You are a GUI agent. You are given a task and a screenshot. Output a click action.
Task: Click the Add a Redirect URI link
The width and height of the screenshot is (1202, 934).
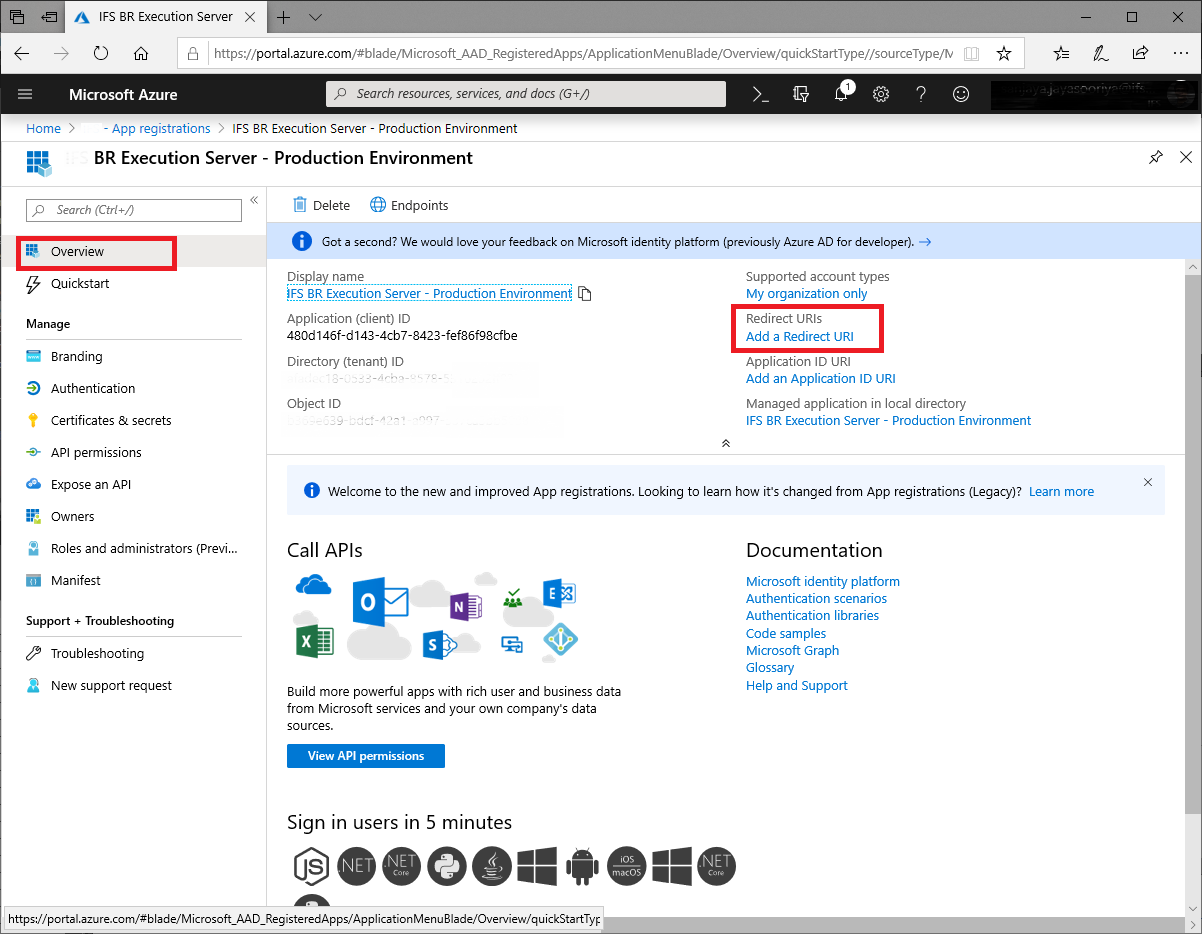(x=800, y=336)
